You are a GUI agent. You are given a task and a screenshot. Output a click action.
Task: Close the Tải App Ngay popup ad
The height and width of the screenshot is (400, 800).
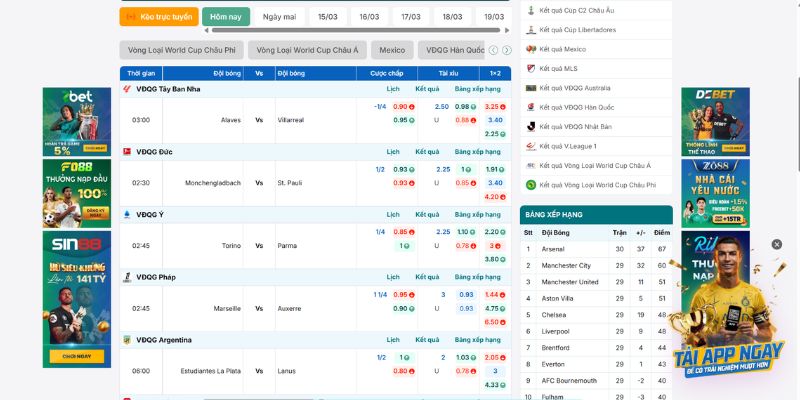click(x=776, y=244)
